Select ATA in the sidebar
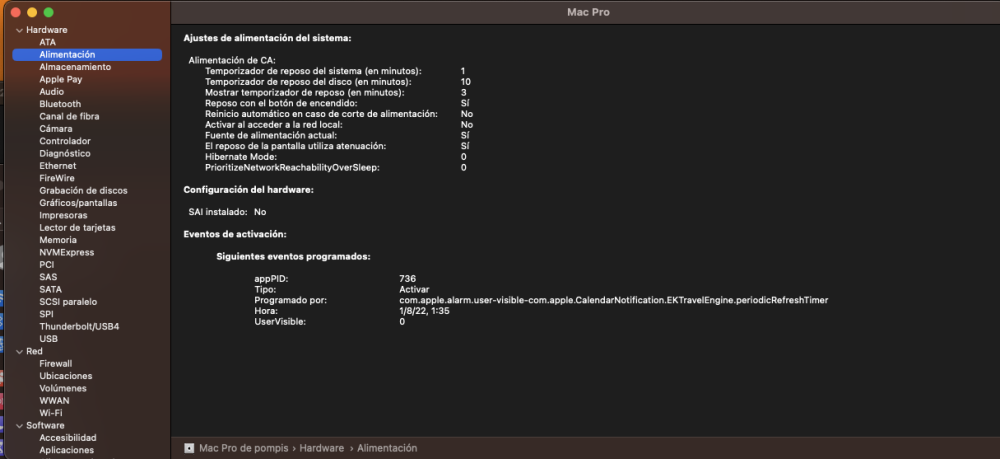The width and height of the screenshot is (1000, 459). [47, 42]
